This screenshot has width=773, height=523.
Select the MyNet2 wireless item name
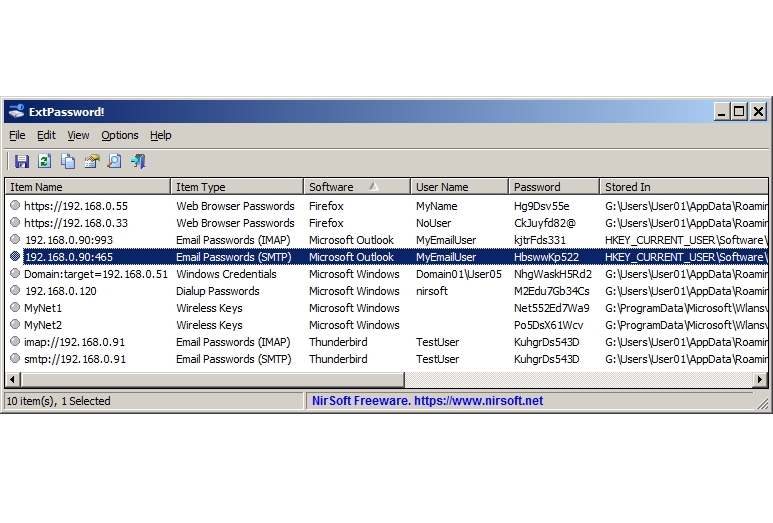tap(43, 325)
